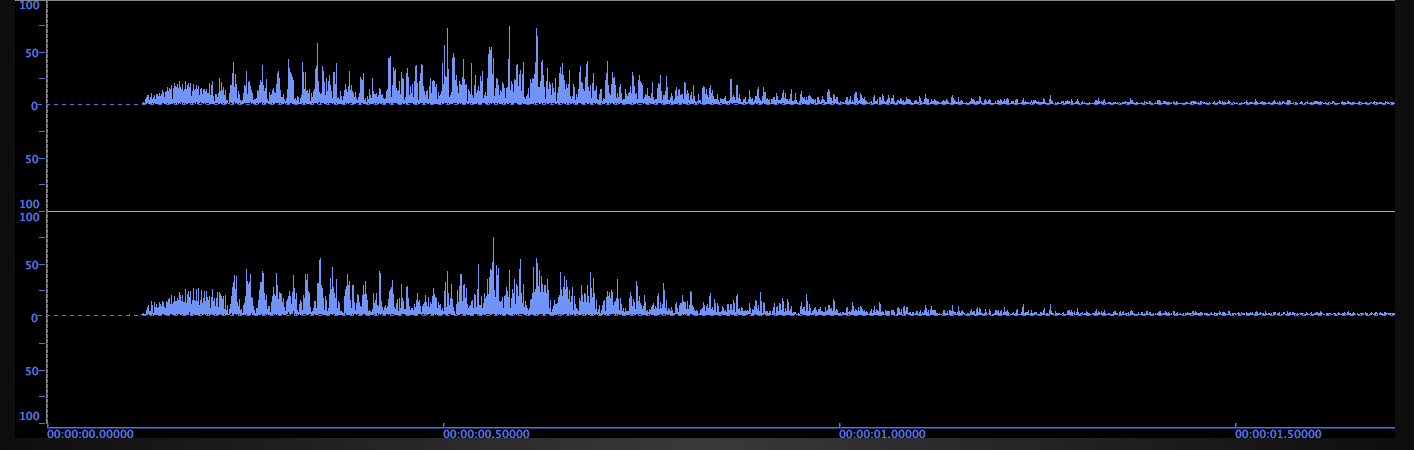Click the dashed silence line before upper waveform onset
Image resolution: width=1414 pixels, height=450 pixels.
[95, 104]
